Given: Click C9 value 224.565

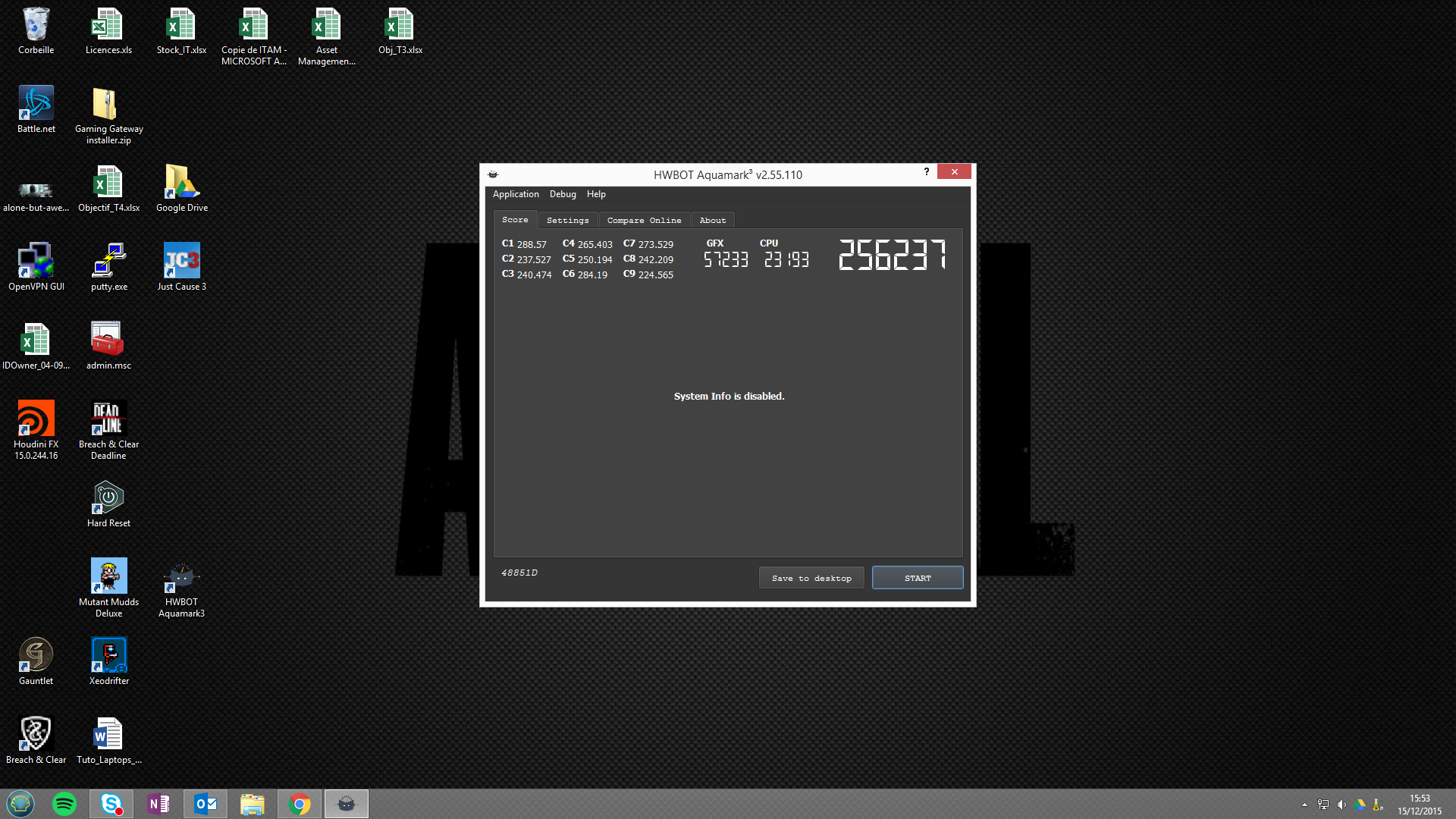Looking at the screenshot, I should point(655,275).
